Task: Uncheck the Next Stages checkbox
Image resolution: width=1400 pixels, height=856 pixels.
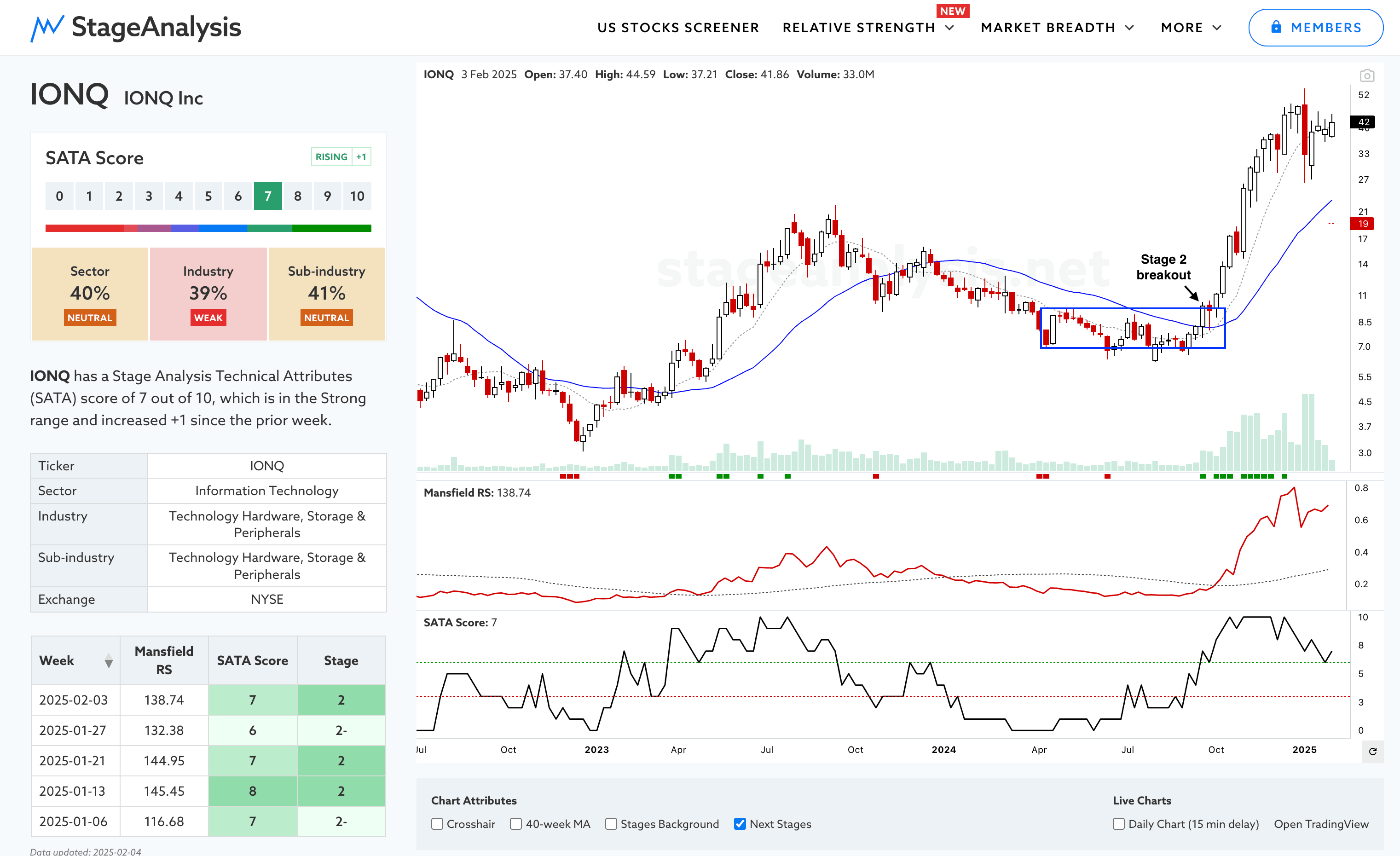Action: [x=740, y=824]
